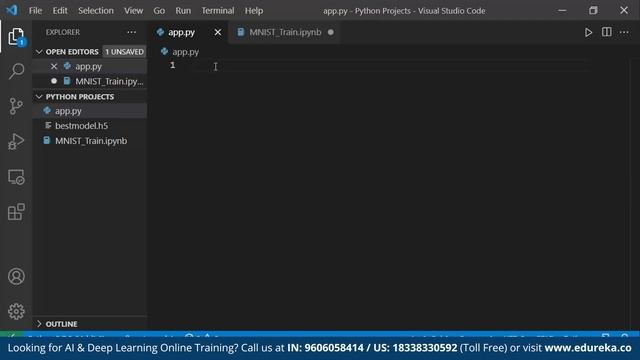
Task: Switch to the MNIST_Train.ipynb tab
Action: point(285,32)
